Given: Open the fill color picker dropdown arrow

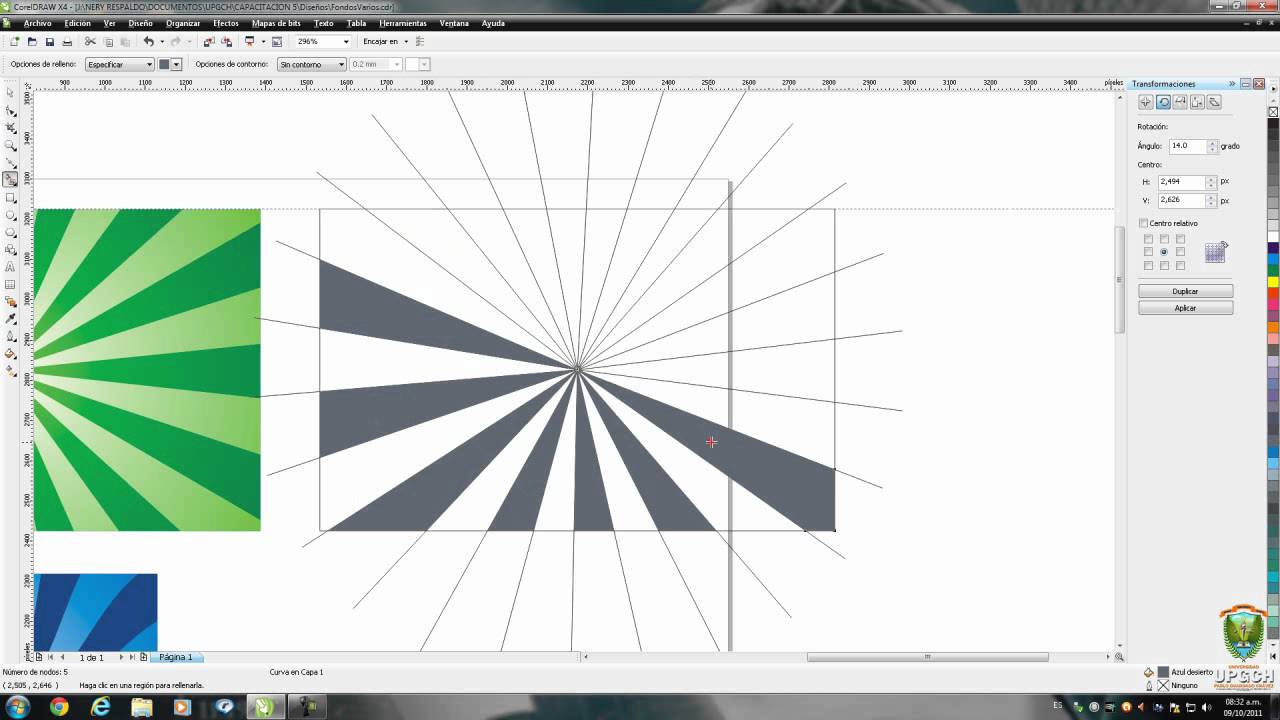Looking at the screenshot, I should pyautogui.click(x=176, y=64).
